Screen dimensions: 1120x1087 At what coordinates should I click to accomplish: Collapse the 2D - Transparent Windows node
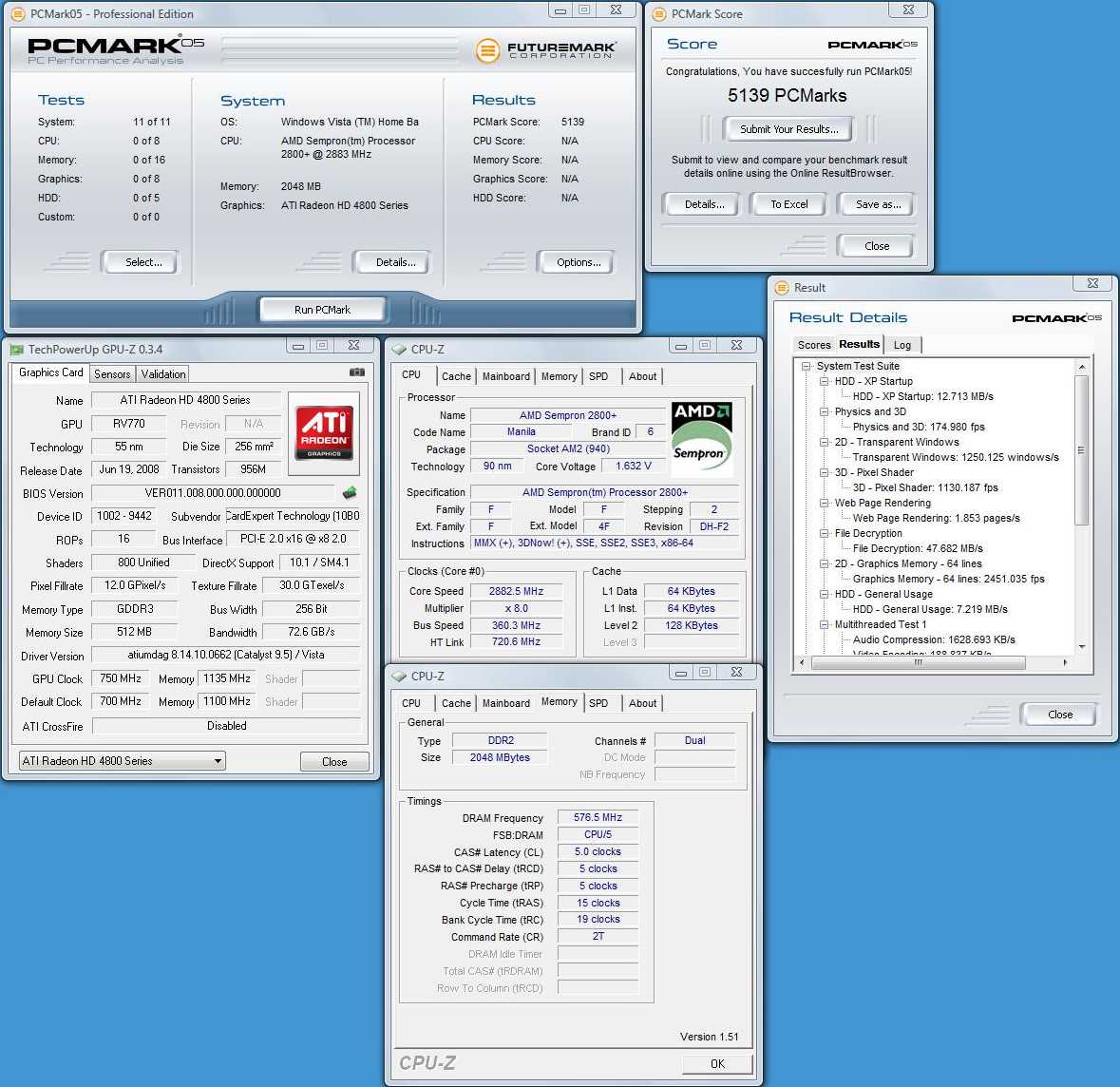824,443
